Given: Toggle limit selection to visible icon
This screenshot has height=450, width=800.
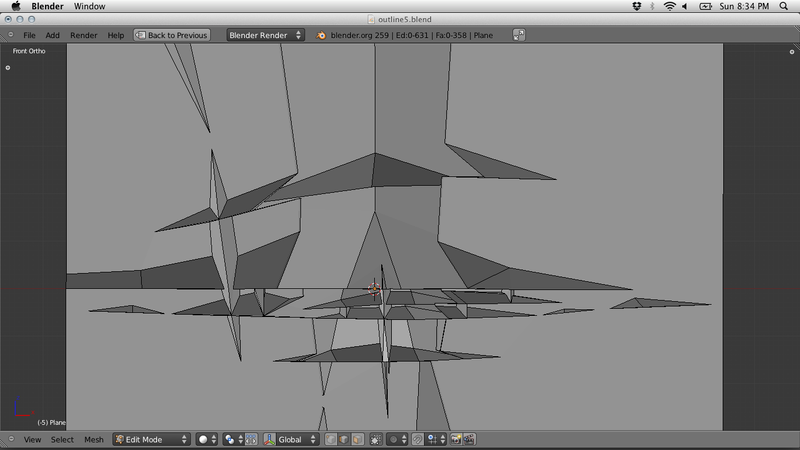Looking at the screenshot, I should coord(376,439).
